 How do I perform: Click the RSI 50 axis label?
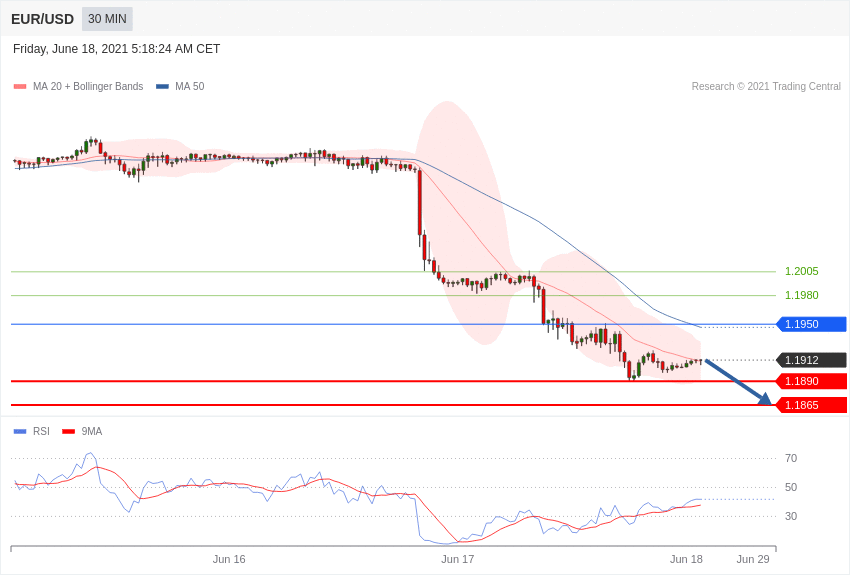791,487
